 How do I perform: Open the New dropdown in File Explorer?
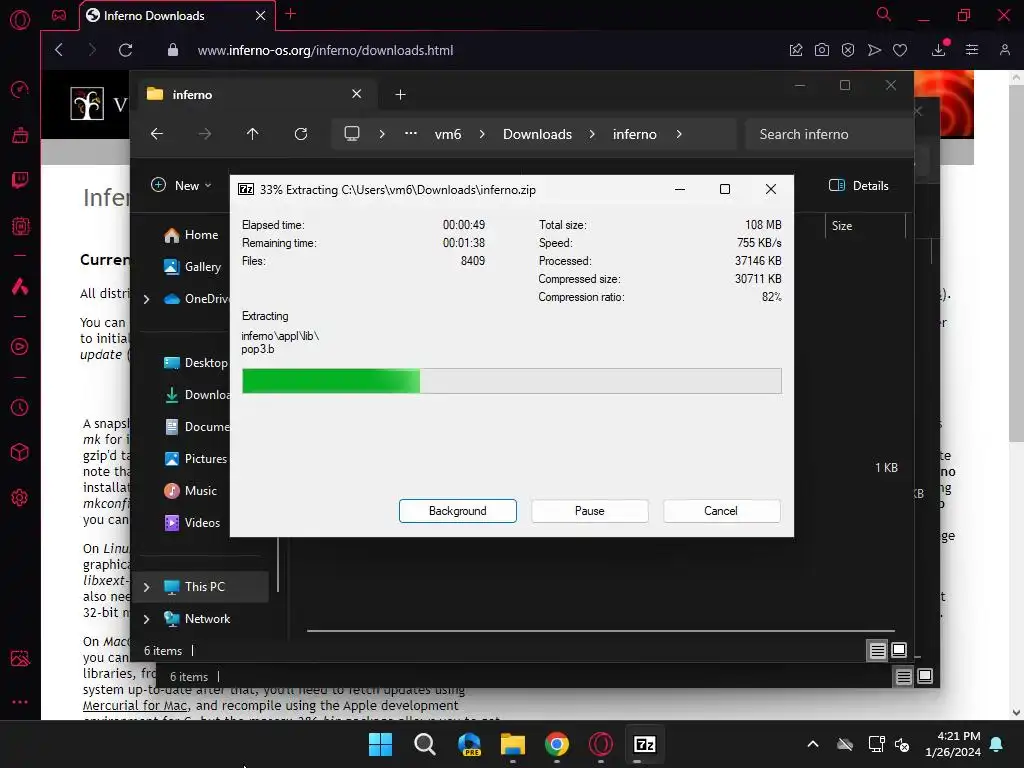point(181,185)
